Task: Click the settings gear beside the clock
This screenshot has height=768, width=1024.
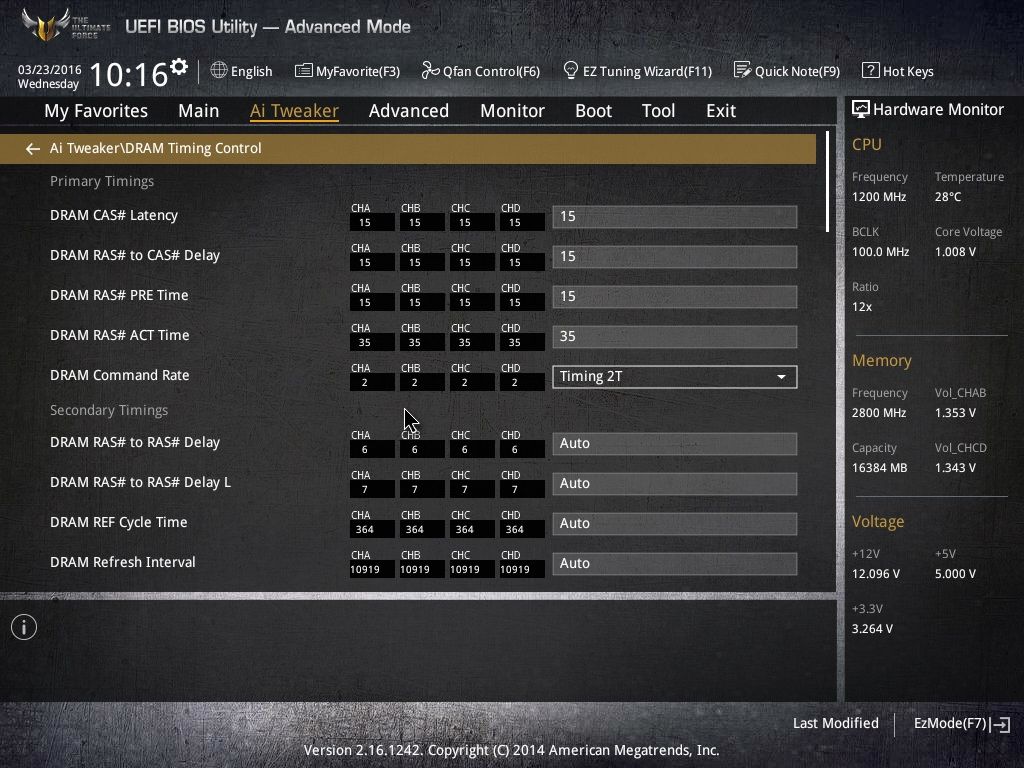Action: 179,67
